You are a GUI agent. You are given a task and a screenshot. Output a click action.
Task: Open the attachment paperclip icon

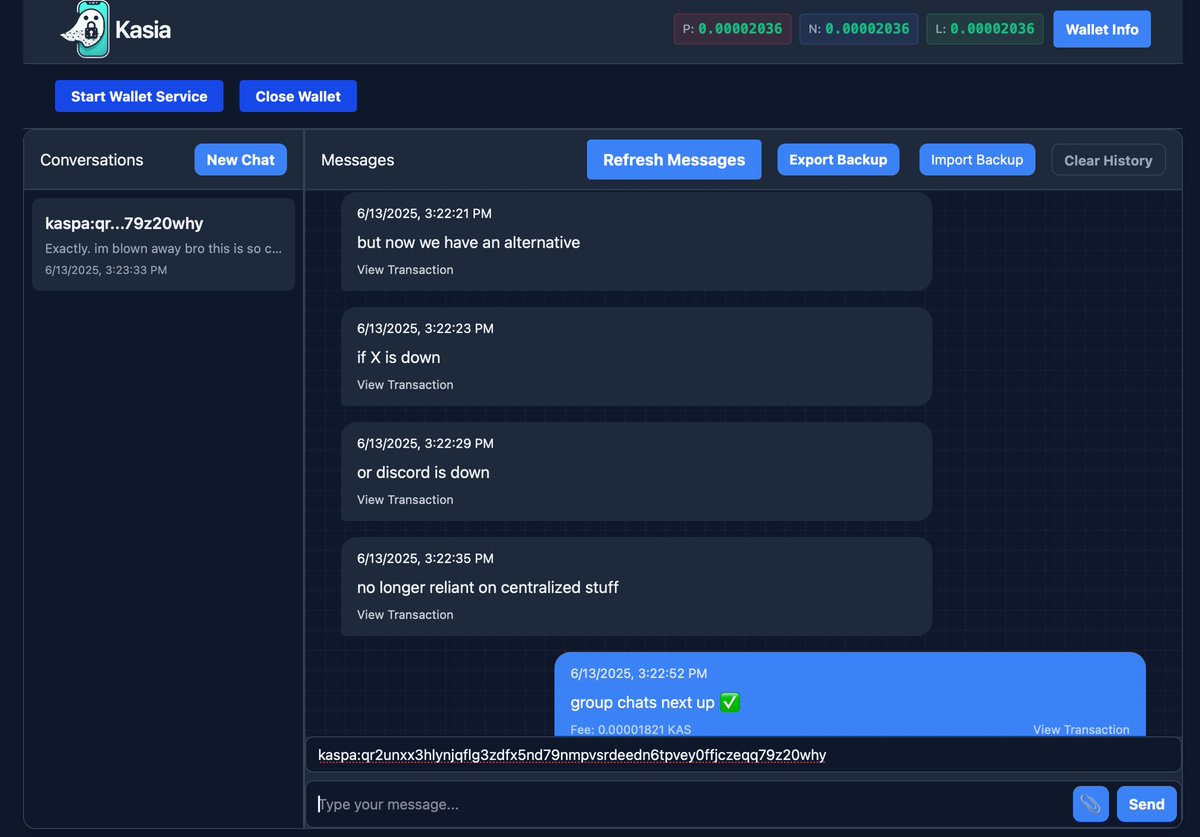click(x=1090, y=804)
